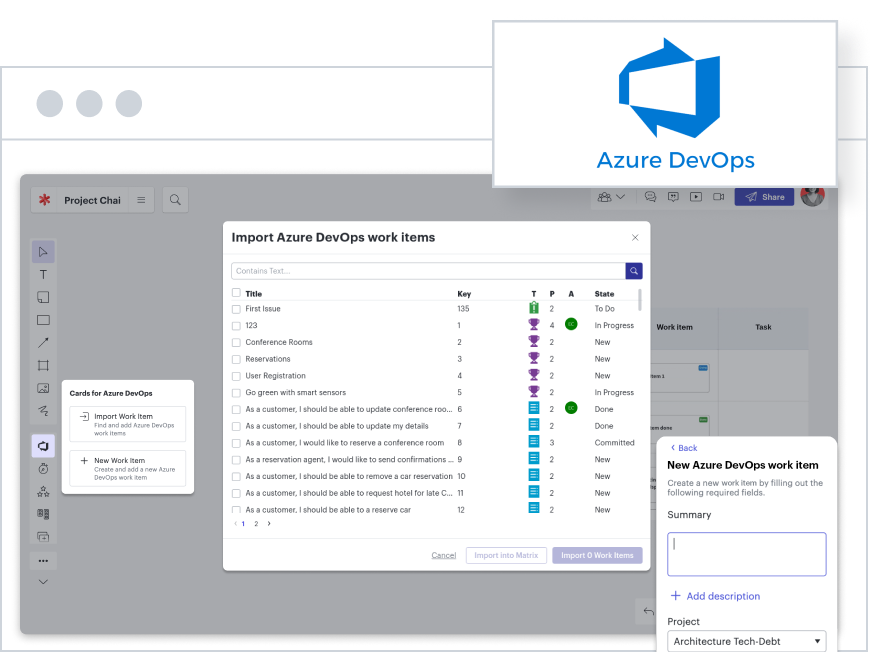Open the stars rating tool

click(x=43, y=492)
